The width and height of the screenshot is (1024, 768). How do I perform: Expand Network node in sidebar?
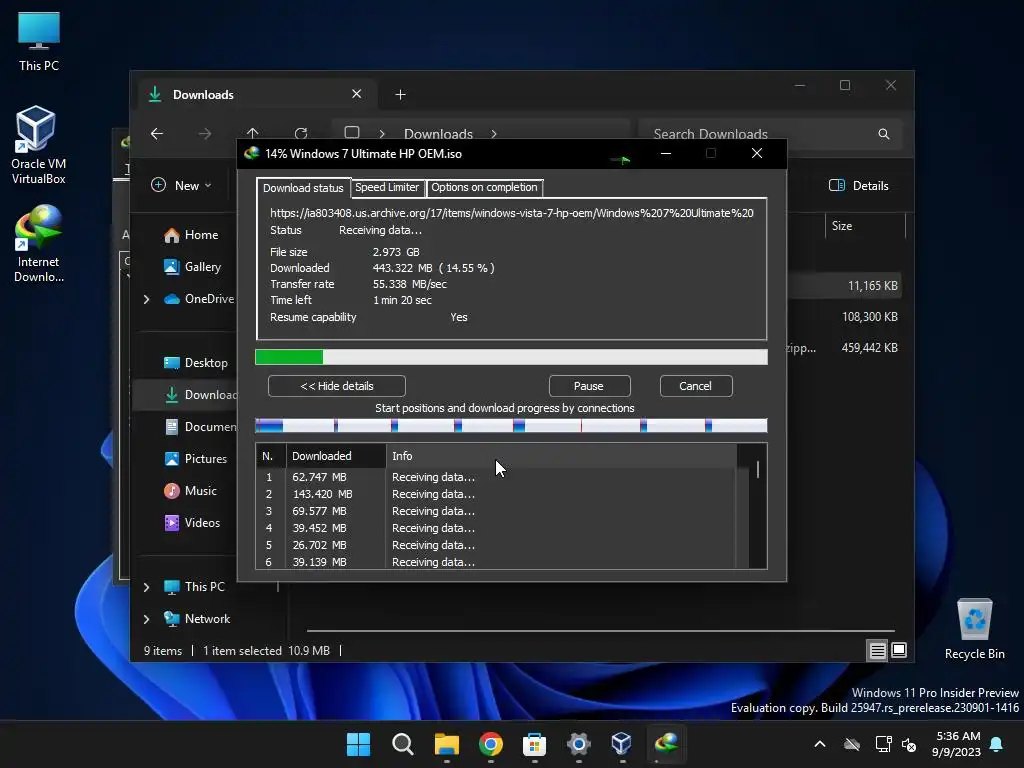tap(146, 619)
